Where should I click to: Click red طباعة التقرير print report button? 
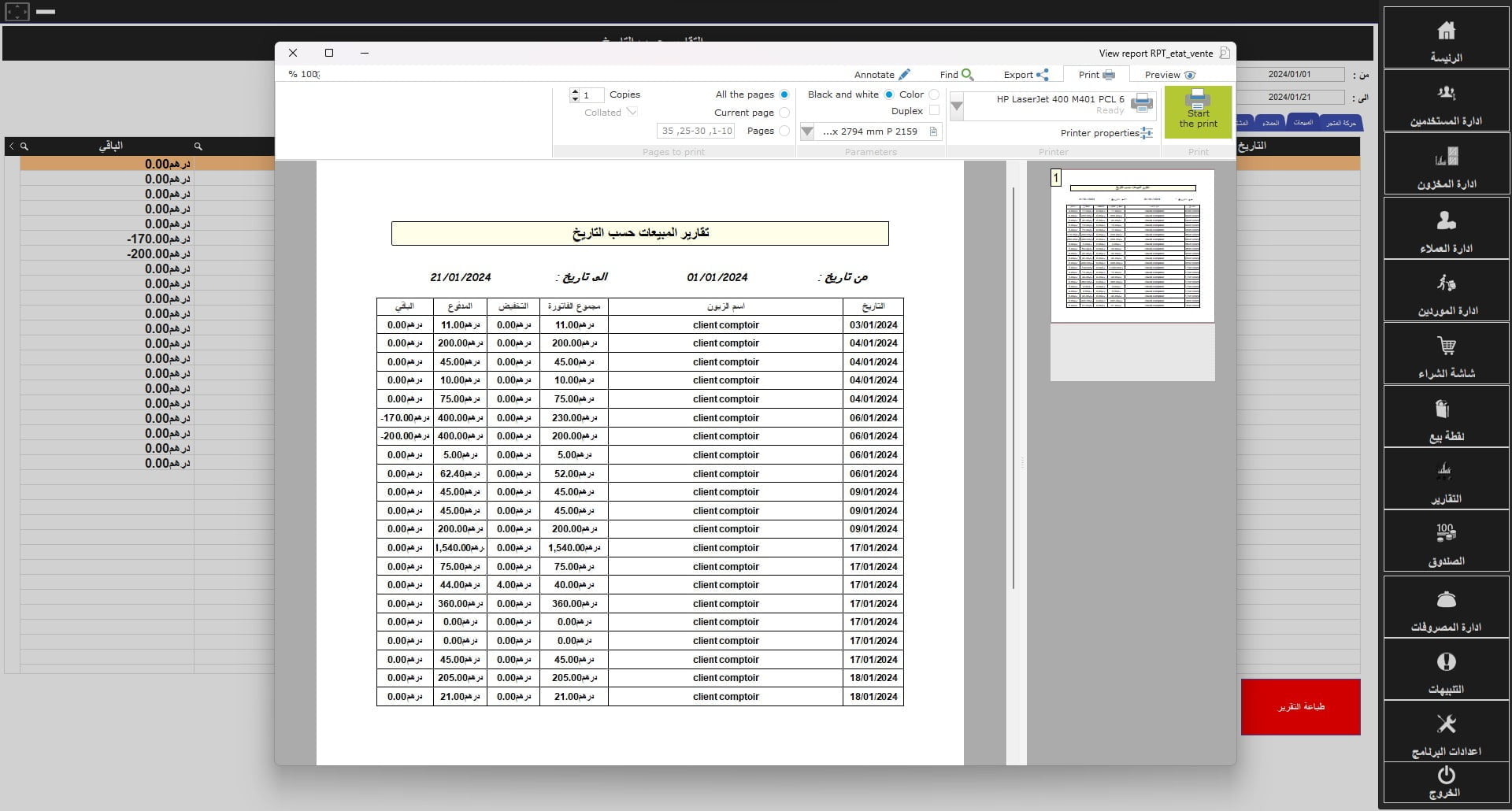1300,707
